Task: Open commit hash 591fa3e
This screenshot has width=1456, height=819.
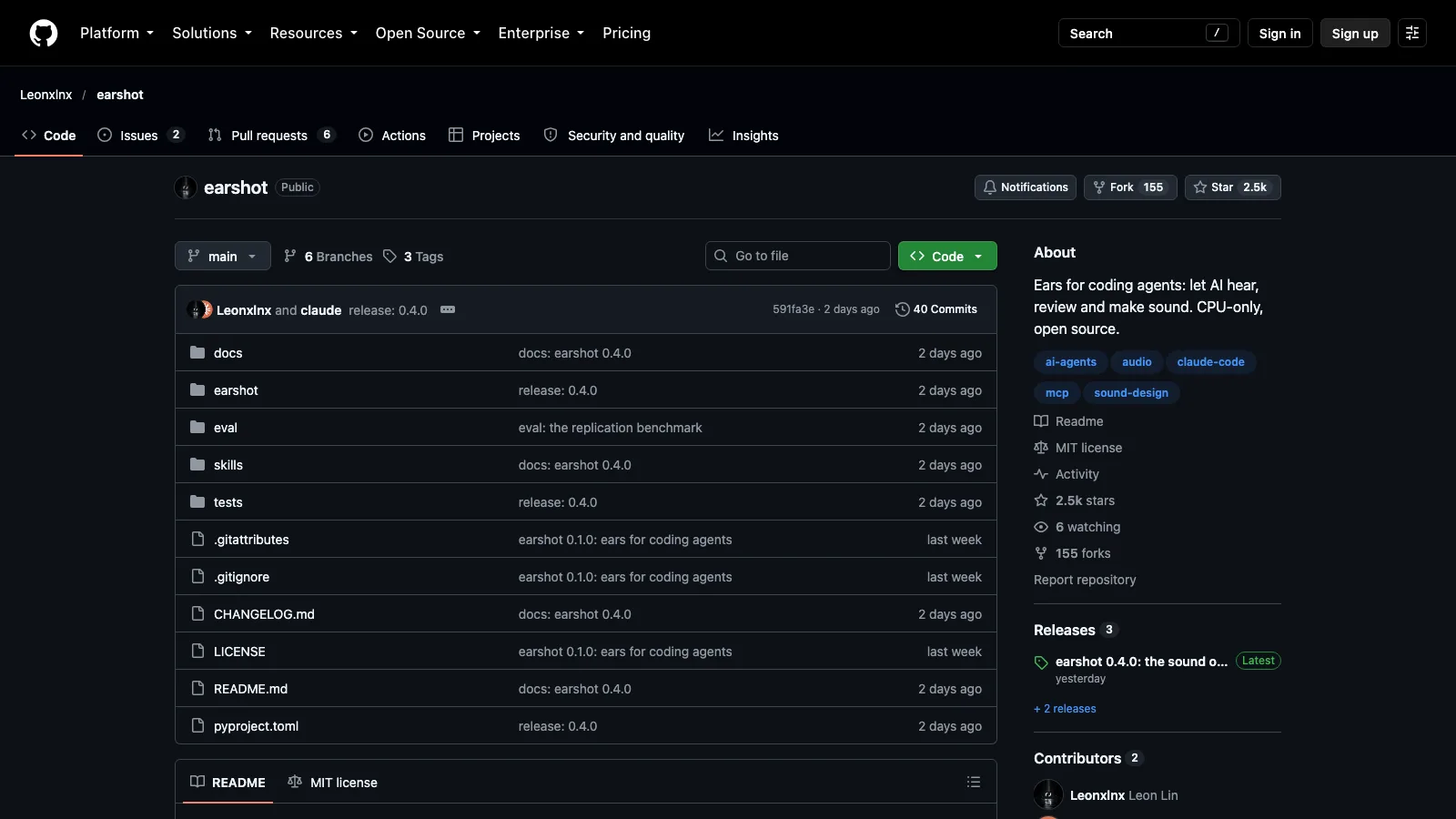Action: click(x=794, y=309)
